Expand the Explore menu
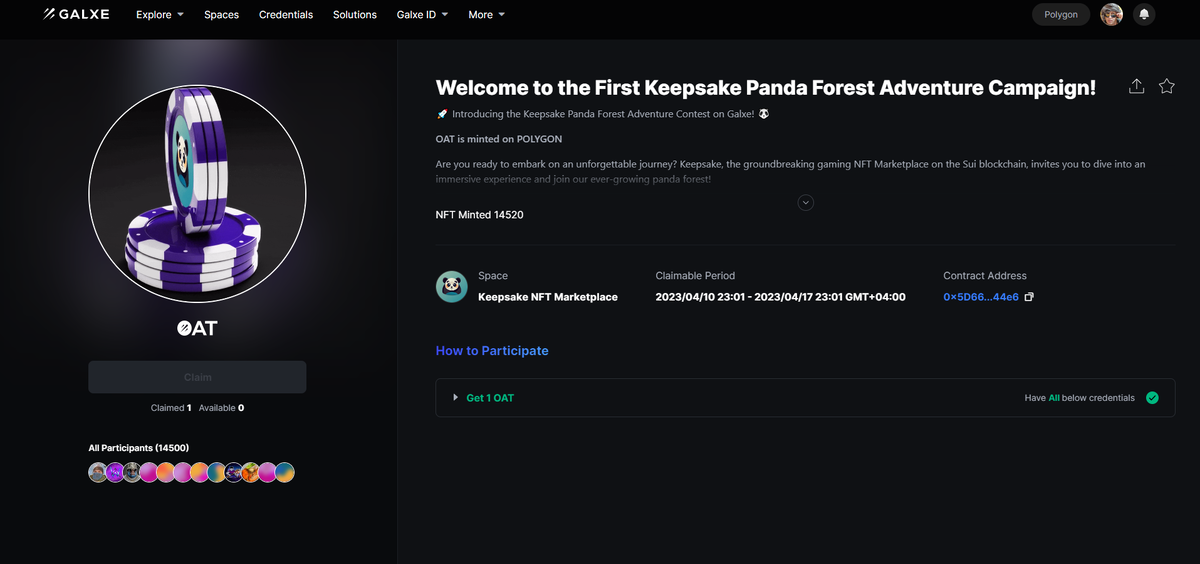This screenshot has height=564, width=1200. (x=160, y=15)
